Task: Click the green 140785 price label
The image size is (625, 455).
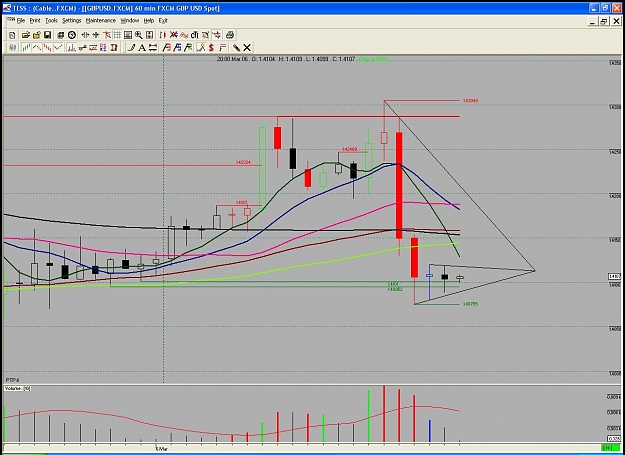Action: (470, 304)
